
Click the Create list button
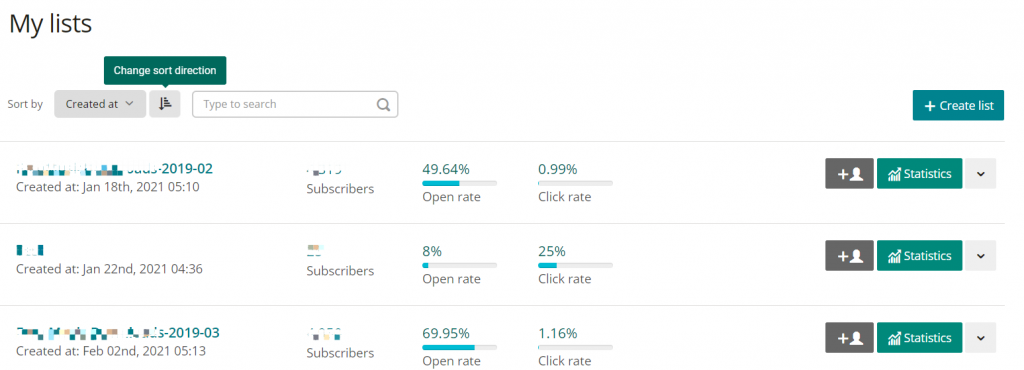(958, 106)
